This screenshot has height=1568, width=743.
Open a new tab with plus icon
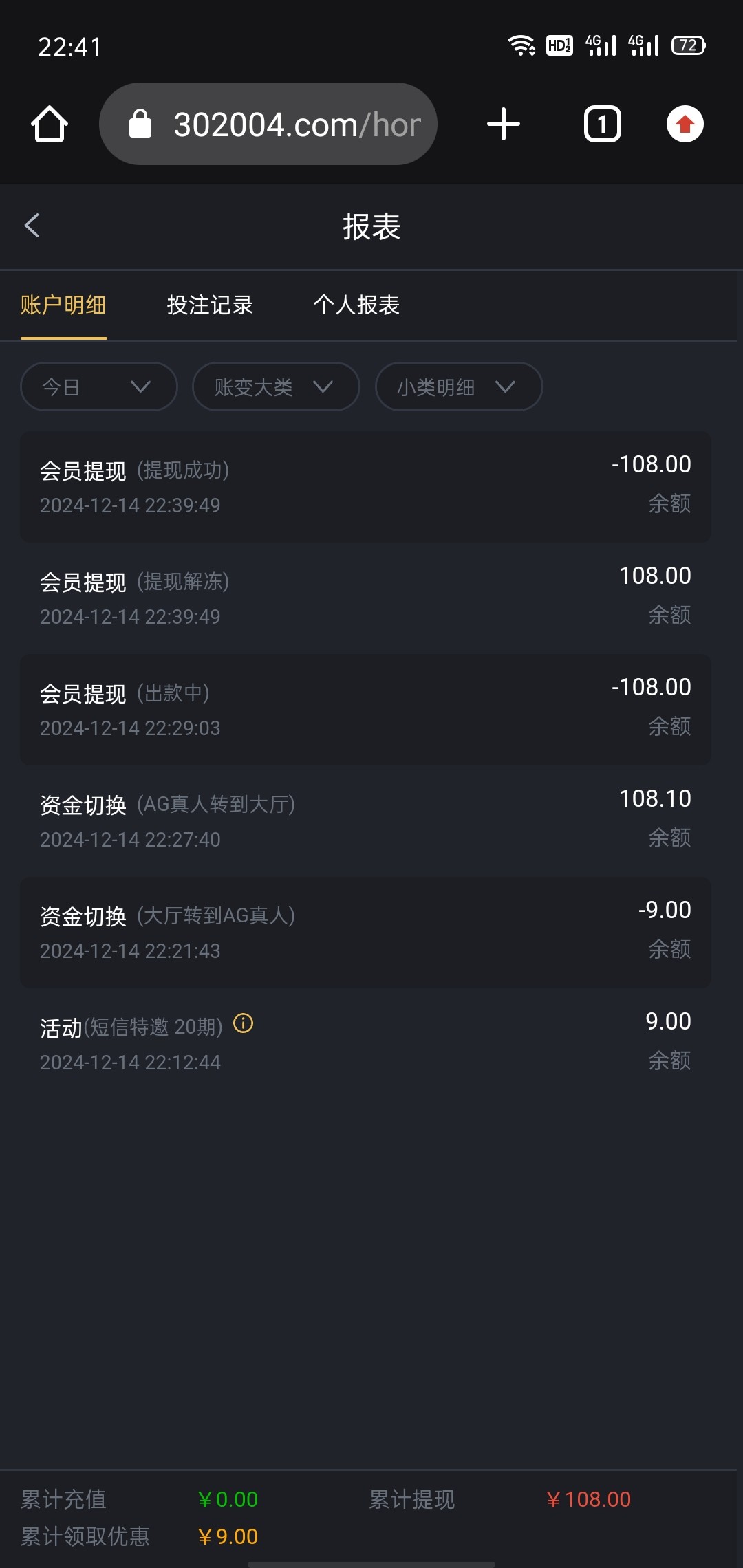(504, 124)
